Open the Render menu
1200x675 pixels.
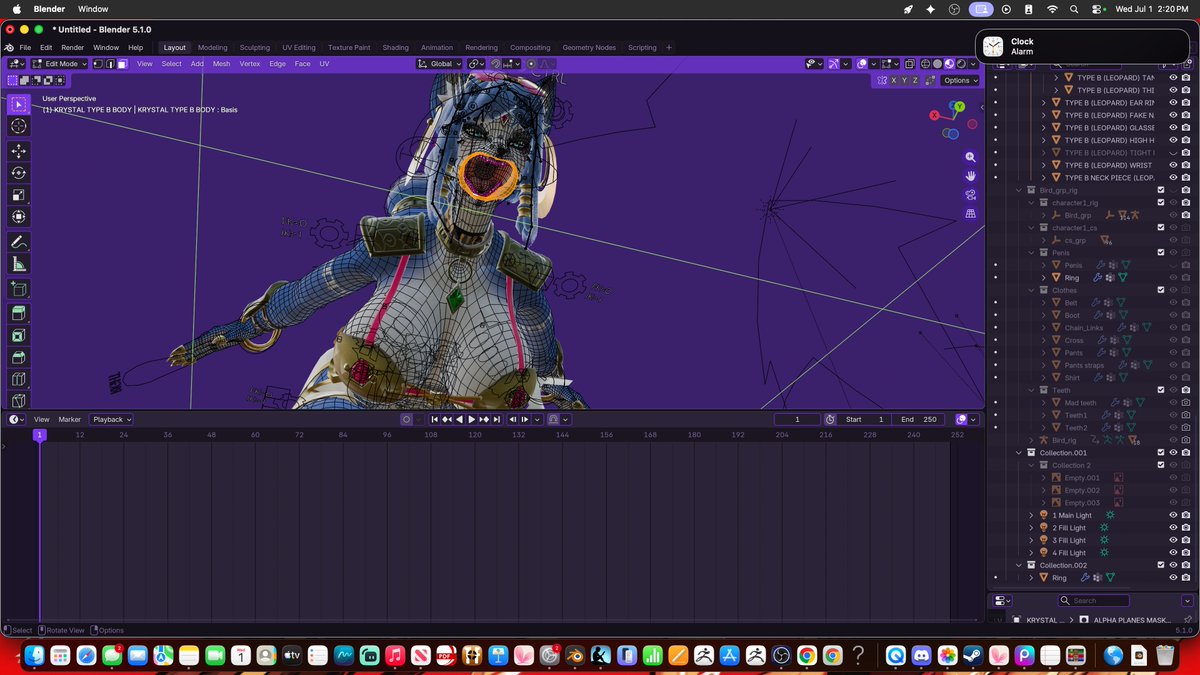pyautogui.click(x=72, y=47)
